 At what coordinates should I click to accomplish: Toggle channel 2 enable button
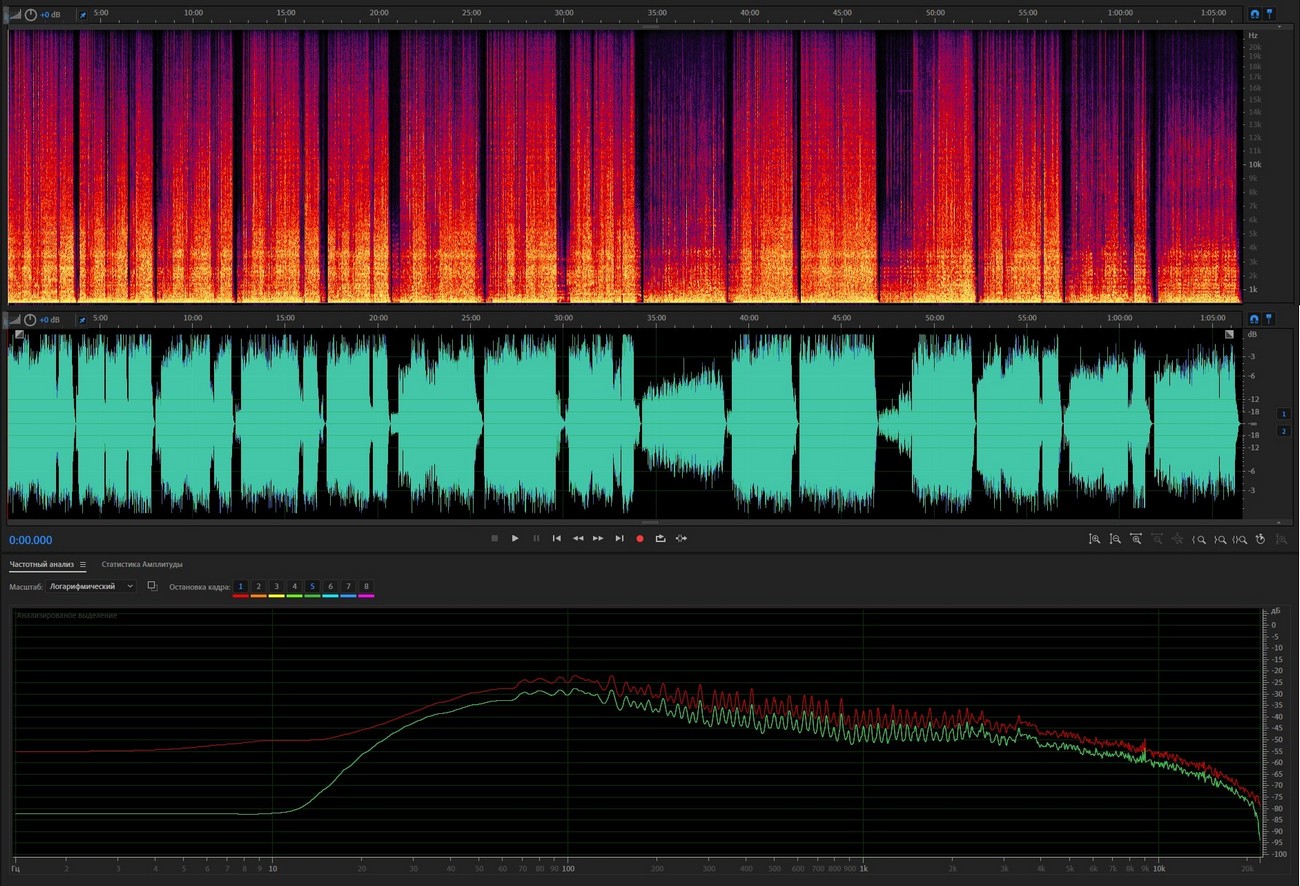[1283, 431]
